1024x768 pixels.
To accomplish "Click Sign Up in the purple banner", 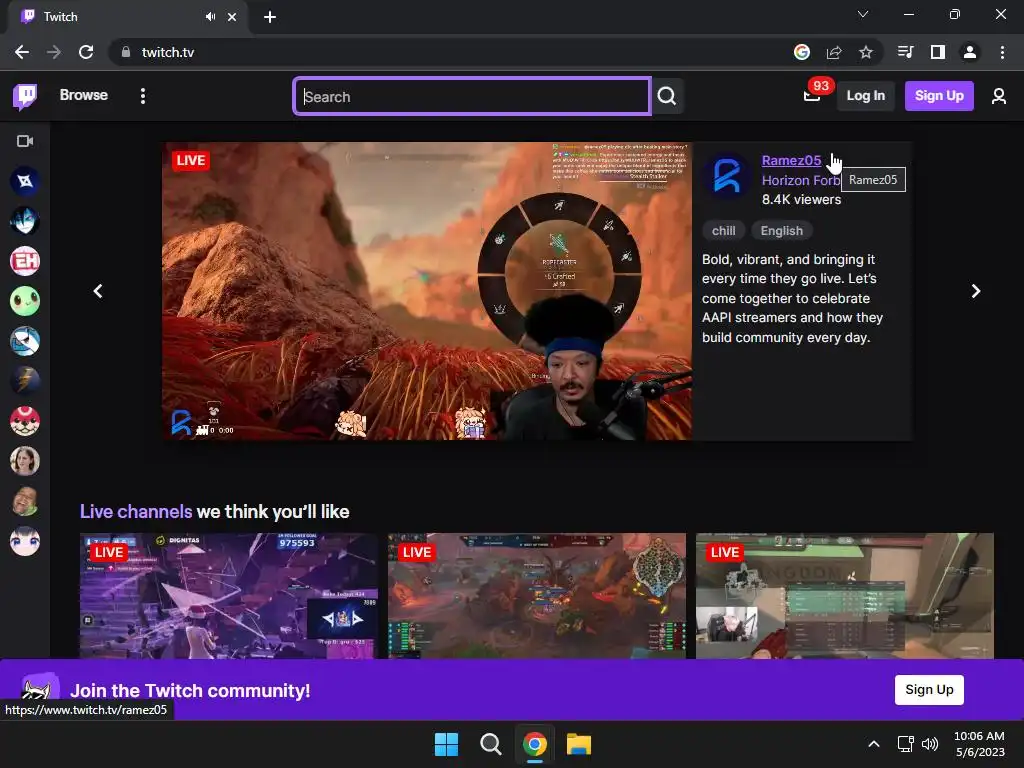I will [x=929, y=690].
